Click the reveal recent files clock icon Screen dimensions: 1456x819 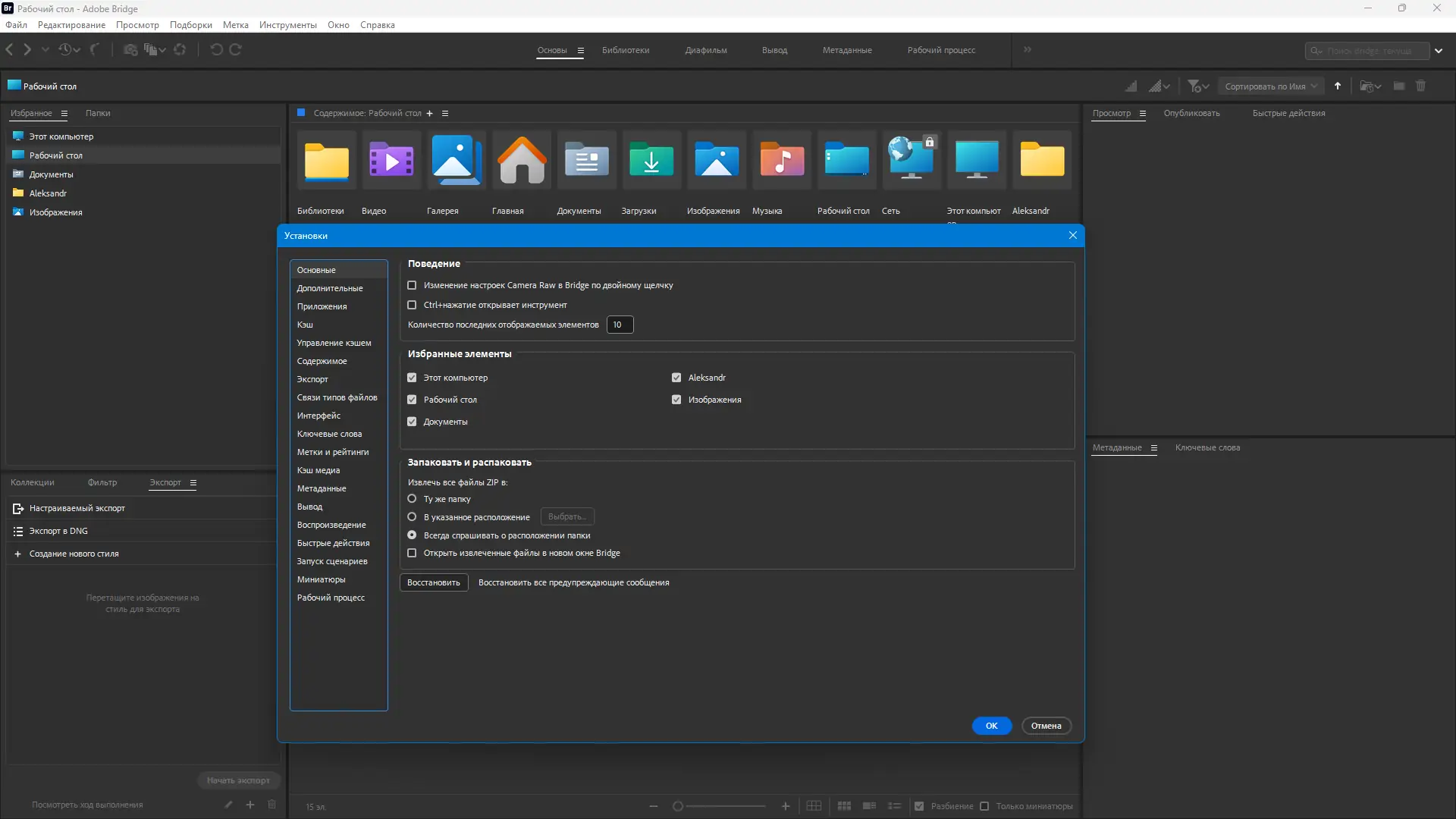tap(65, 49)
